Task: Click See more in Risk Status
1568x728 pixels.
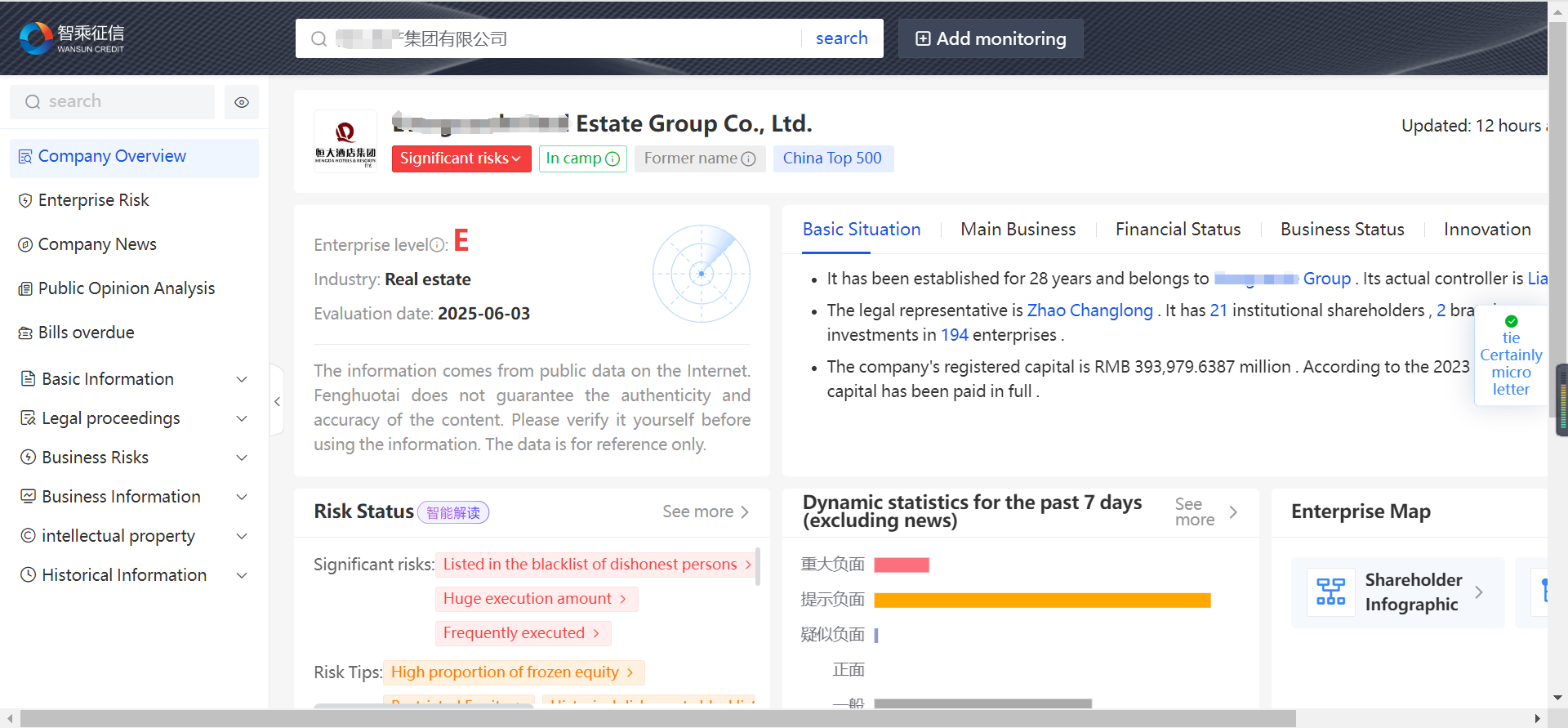Action: click(x=706, y=511)
